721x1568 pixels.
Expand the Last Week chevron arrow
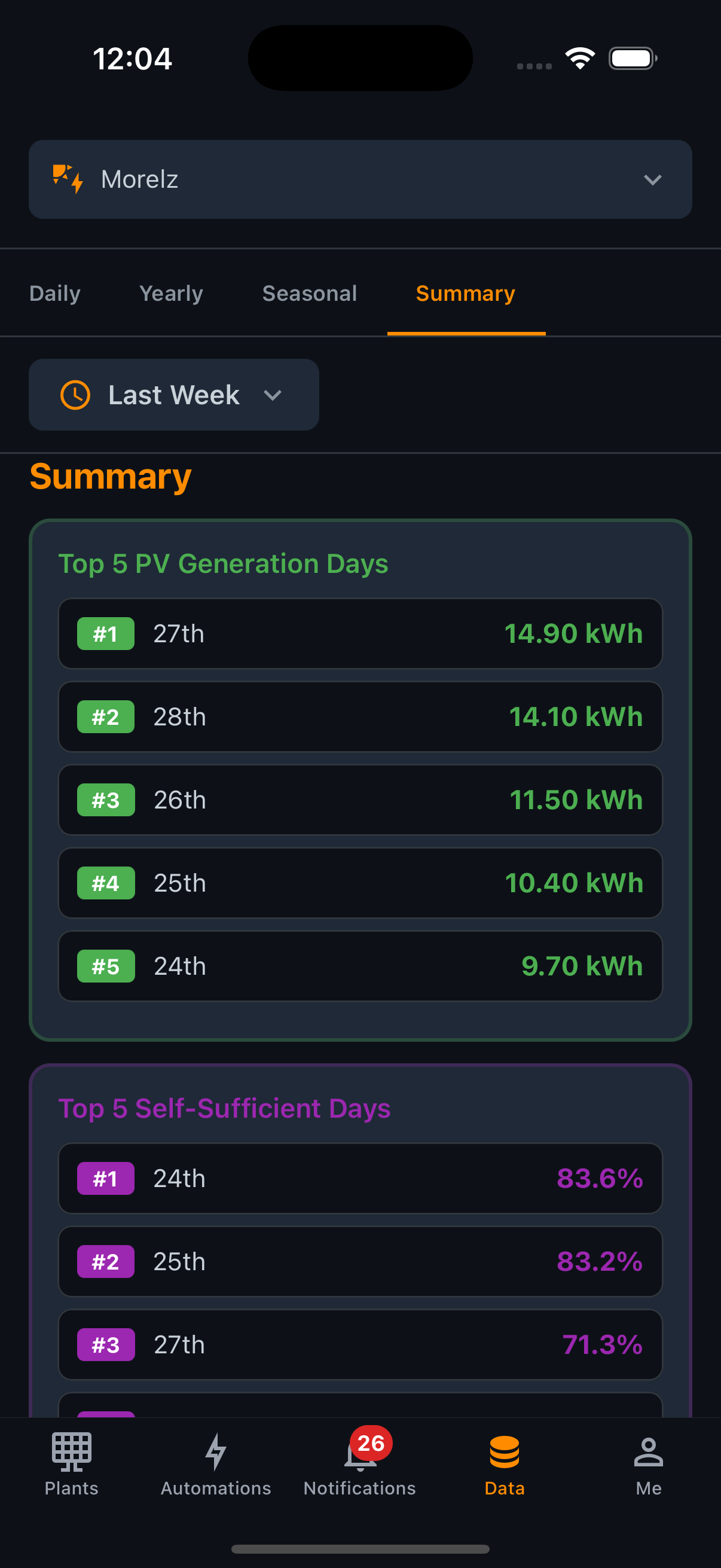coord(273,396)
